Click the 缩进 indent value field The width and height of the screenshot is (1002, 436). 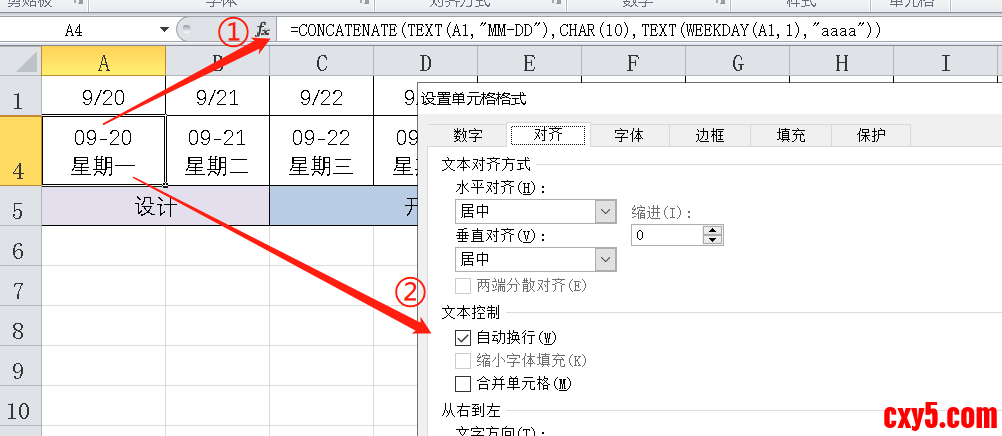(x=667, y=235)
